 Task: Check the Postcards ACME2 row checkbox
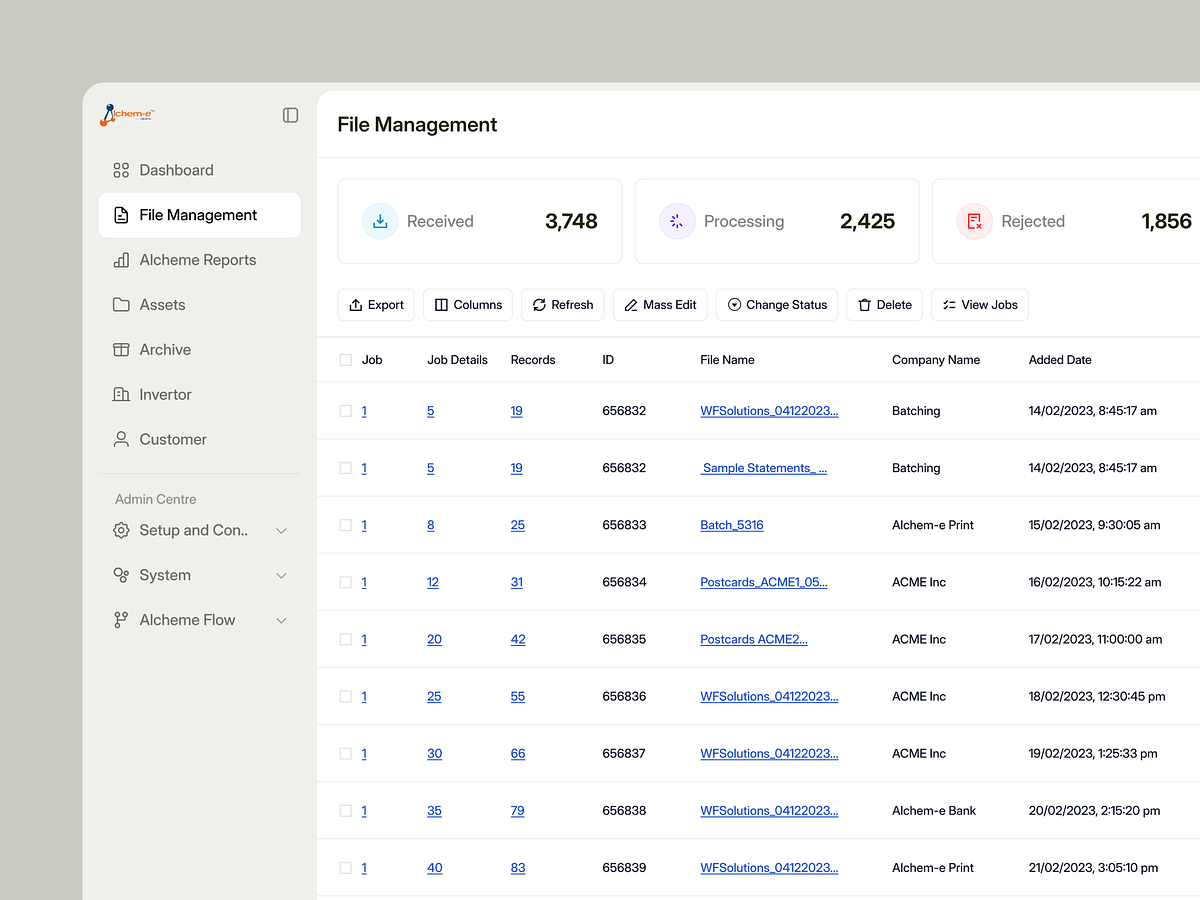click(346, 639)
